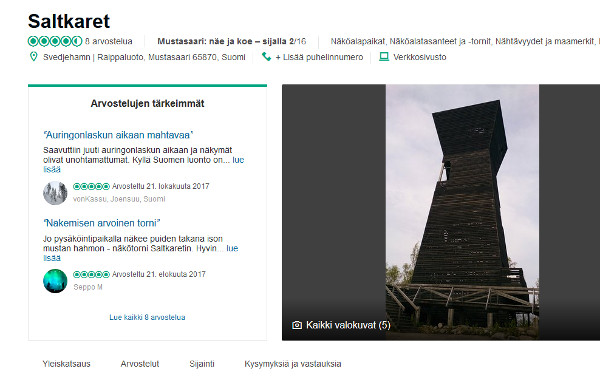600x377 pixels.
Task: Click the green phone icon
Action: pos(266,57)
